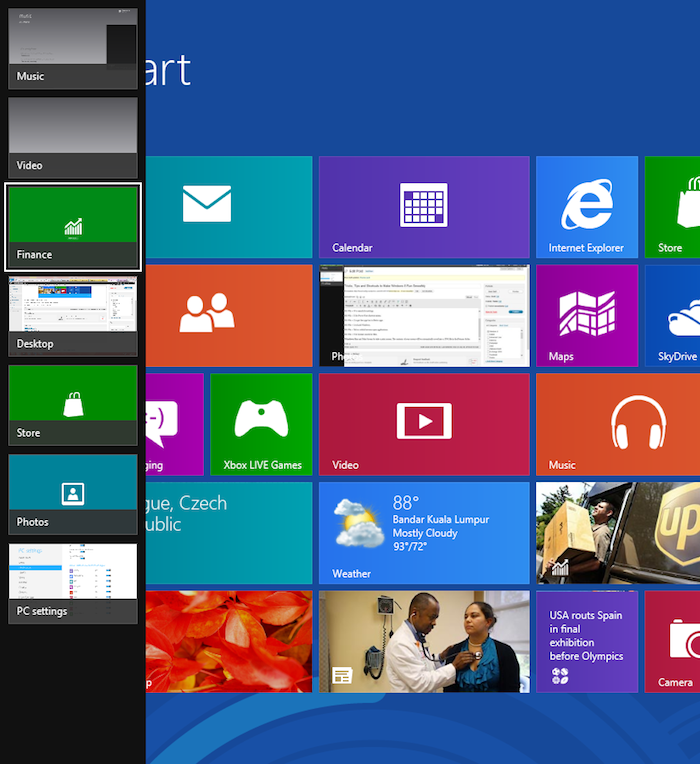Open the Internet Explorer tile

tap(586, 207)
